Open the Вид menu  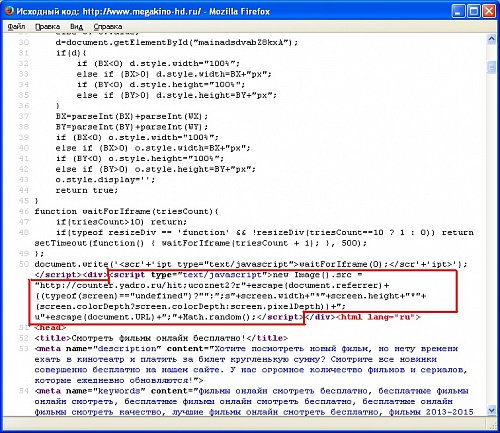[x=76, y=26]
